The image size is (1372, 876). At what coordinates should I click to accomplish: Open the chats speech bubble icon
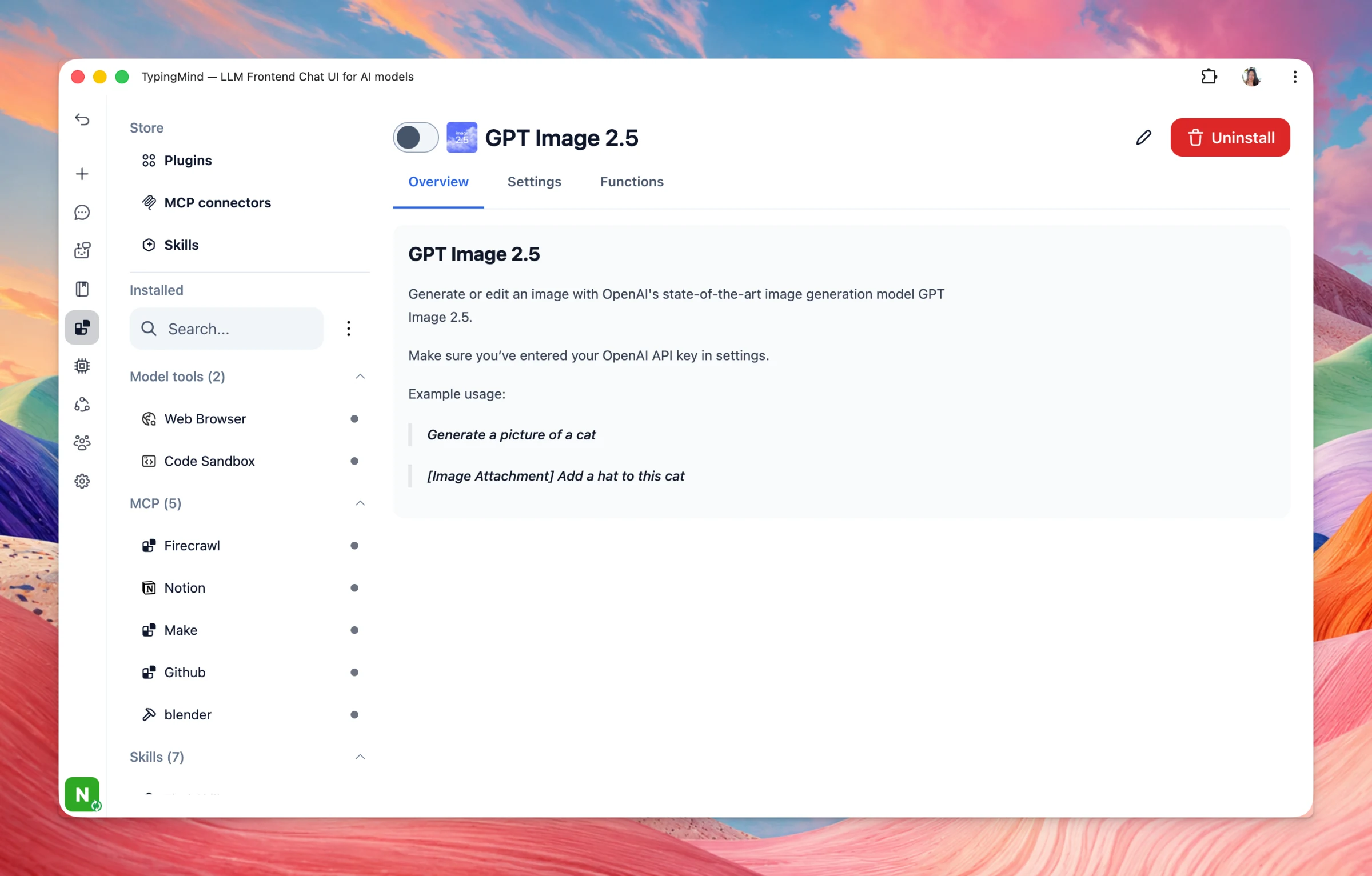click(82, 213)
